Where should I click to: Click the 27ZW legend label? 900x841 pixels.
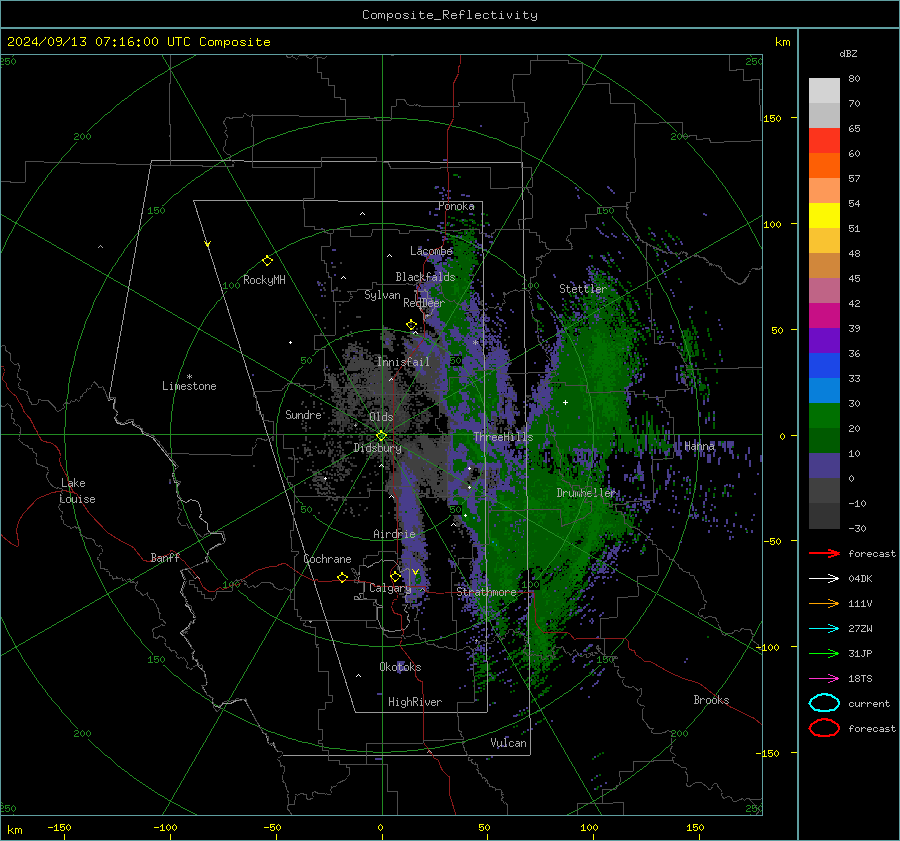[860, 628]
